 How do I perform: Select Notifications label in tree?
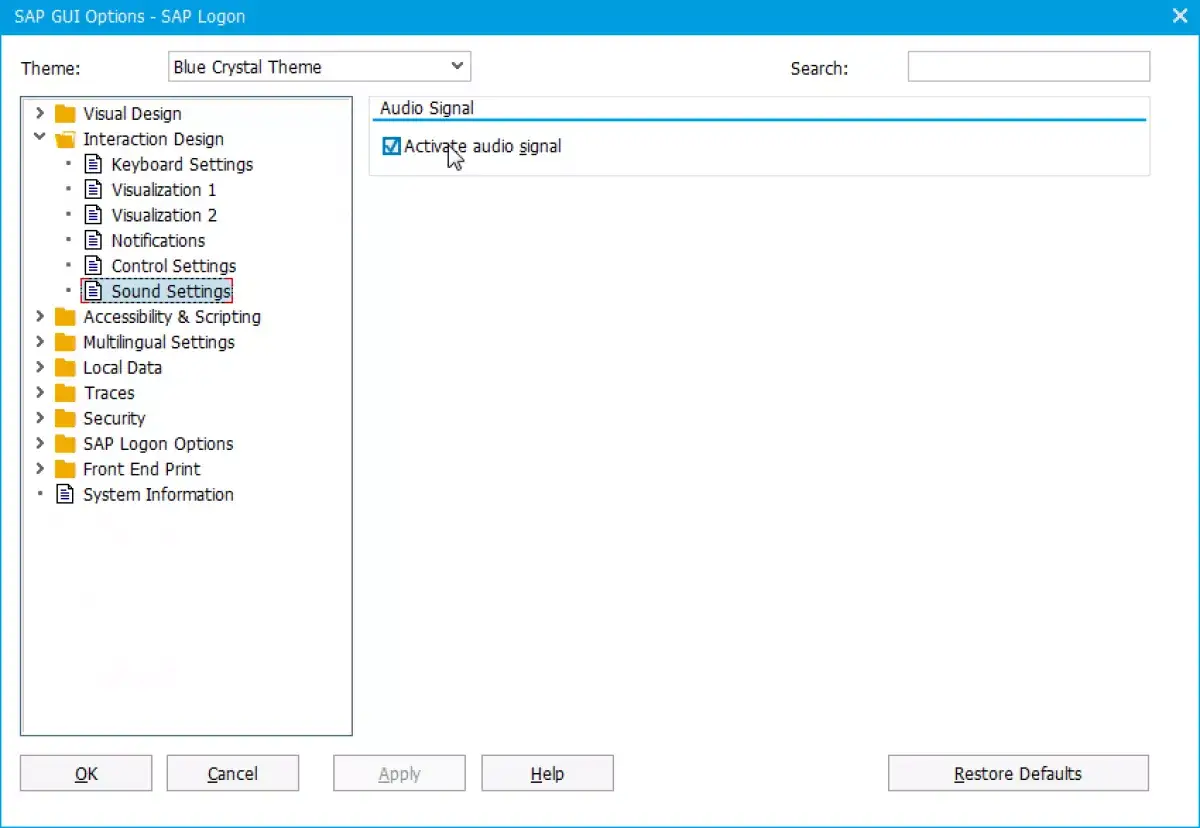(158, 240)
